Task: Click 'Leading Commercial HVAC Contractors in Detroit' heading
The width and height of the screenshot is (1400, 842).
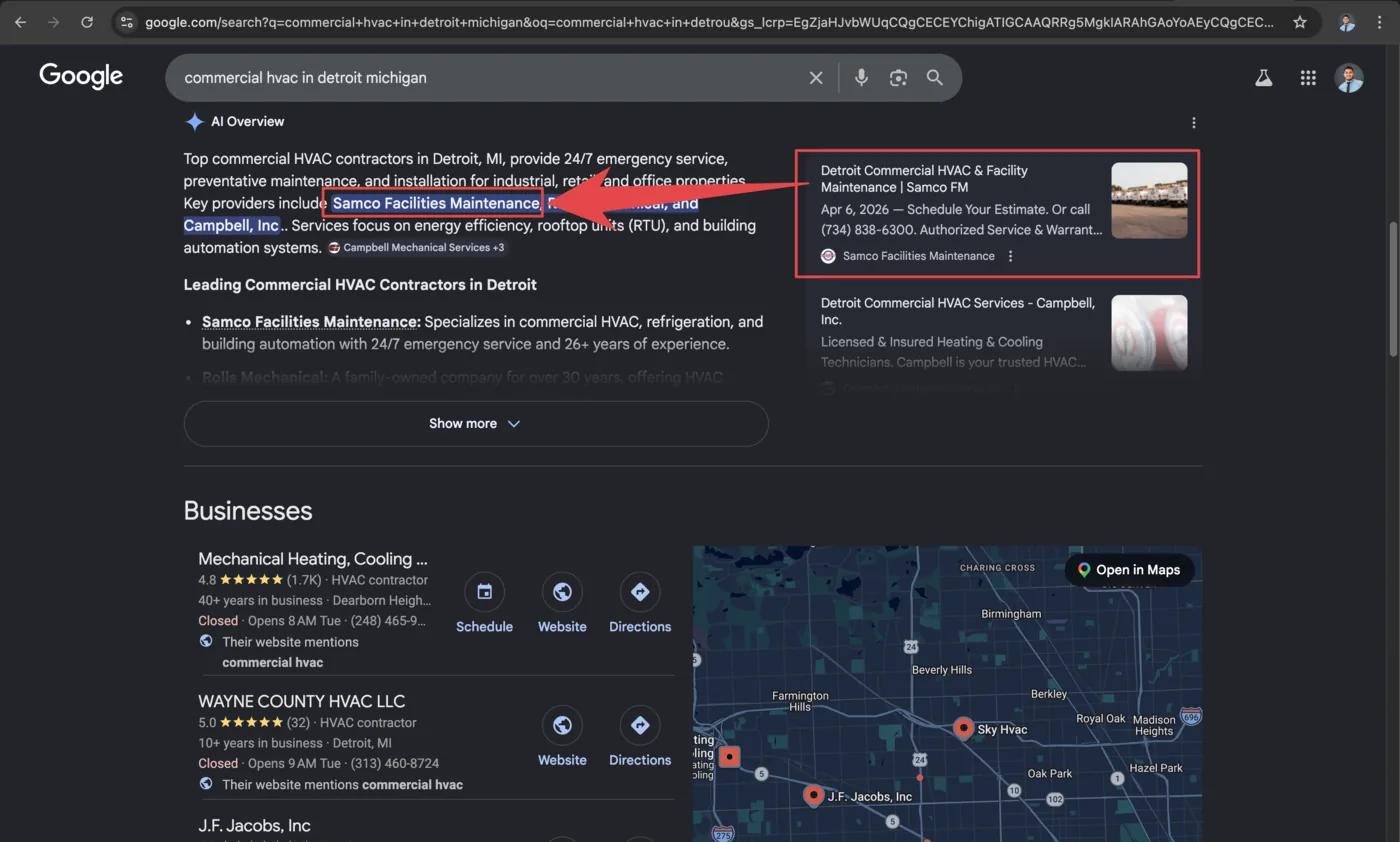Action: click(x=360, y=285)
